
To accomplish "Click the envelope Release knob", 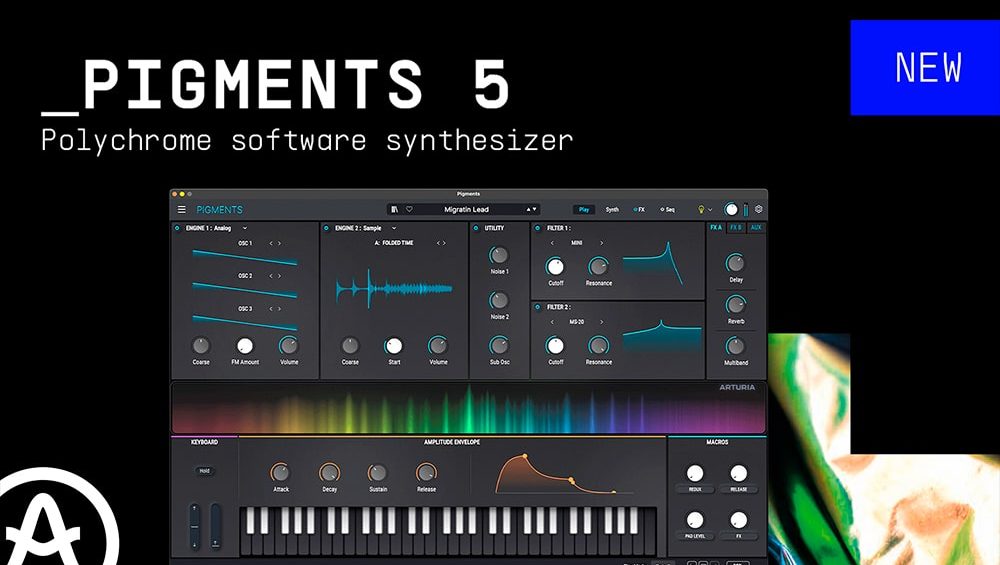I will click(426, 473).
